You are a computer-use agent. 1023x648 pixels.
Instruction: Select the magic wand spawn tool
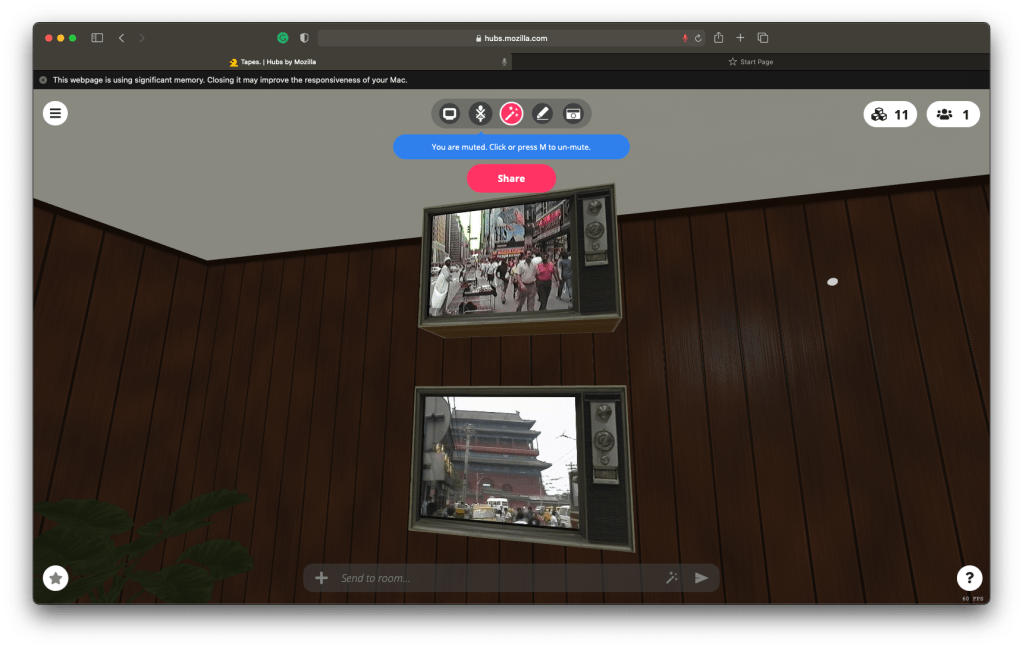coord(511,114)
